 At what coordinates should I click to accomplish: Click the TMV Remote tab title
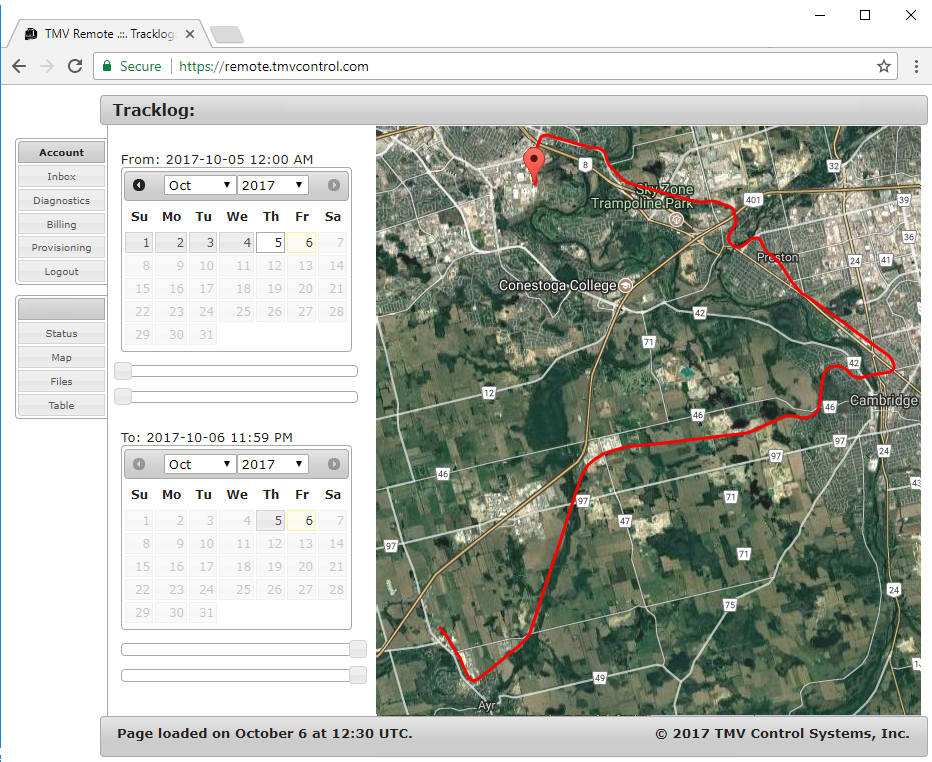[x=110, y=34]
